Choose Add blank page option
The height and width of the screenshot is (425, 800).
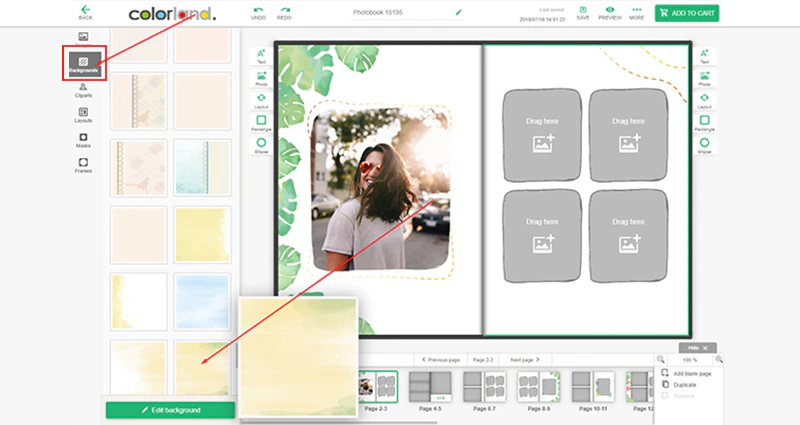pos(686,373)
